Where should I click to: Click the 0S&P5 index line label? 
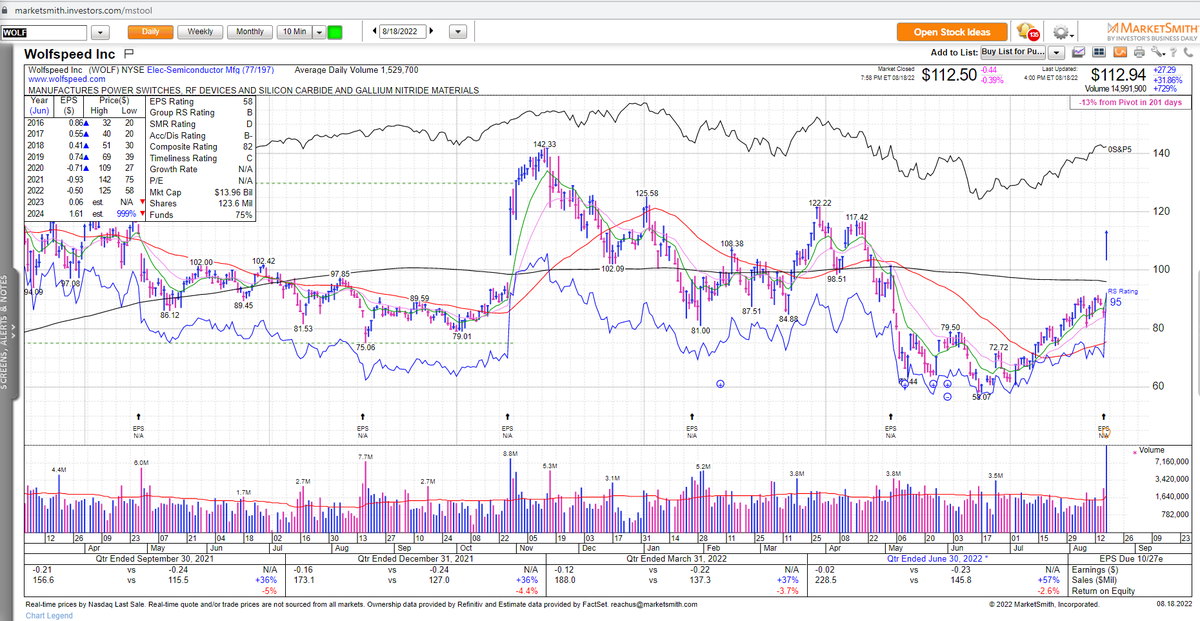tap(1120, 149)
